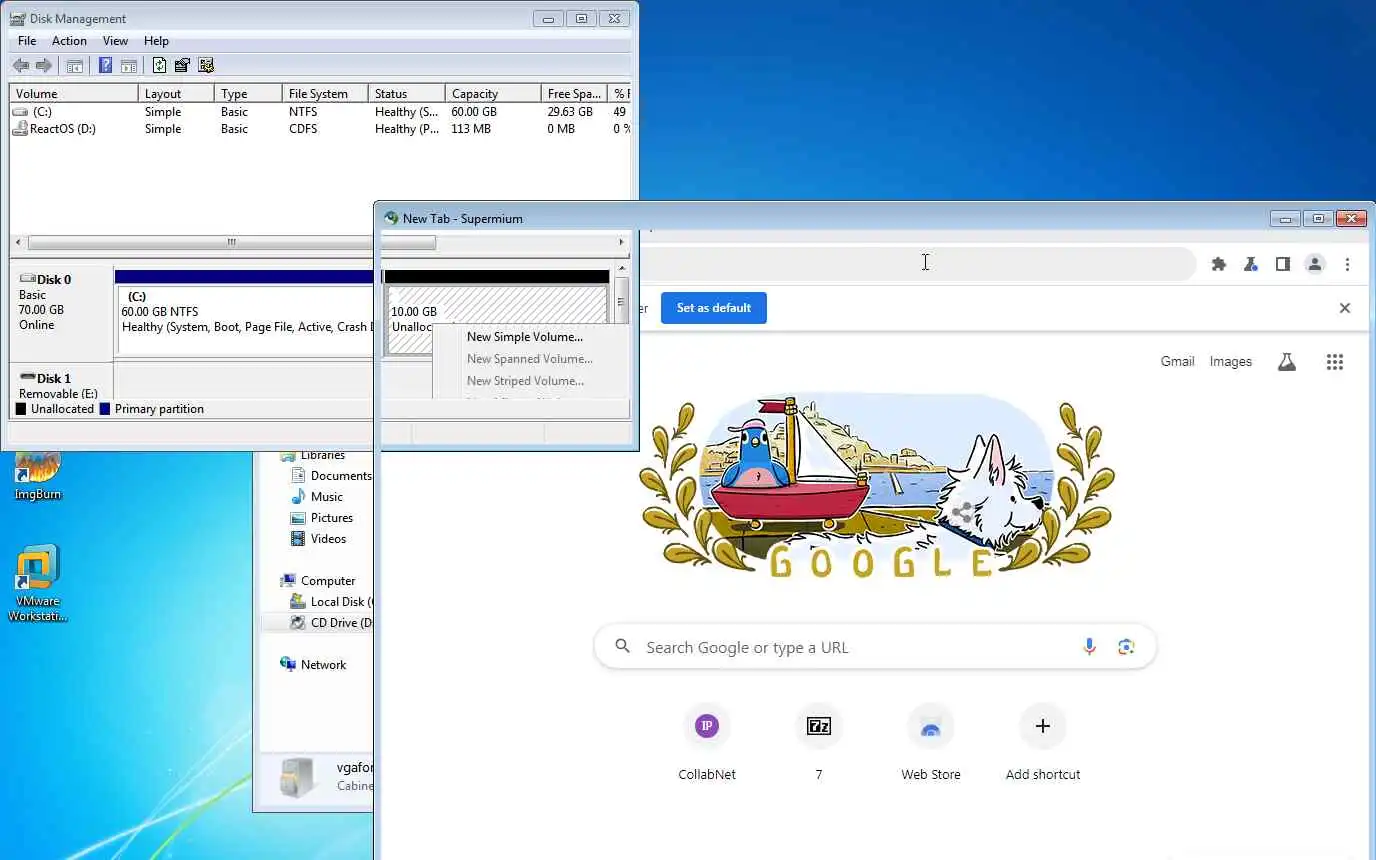The height and width of the screenshot is (860, 1376).
Task: Click the Status column header
Action: 406,94
